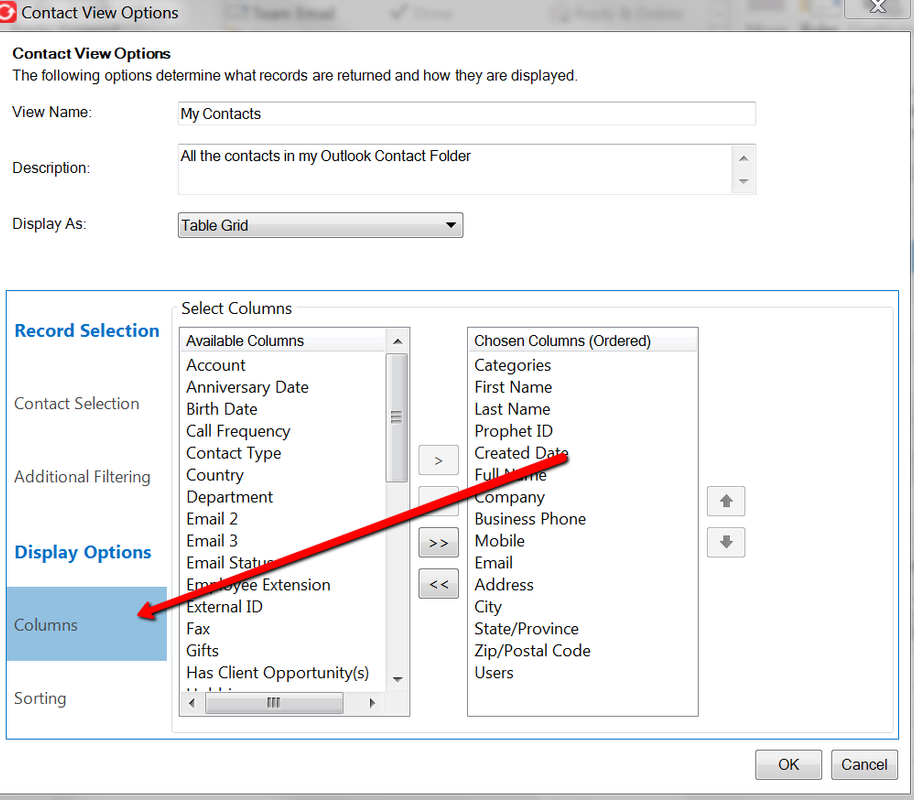Close the Contact View Options dialog
The height and width of the screenshot is (800, 914).
[877, 7]
